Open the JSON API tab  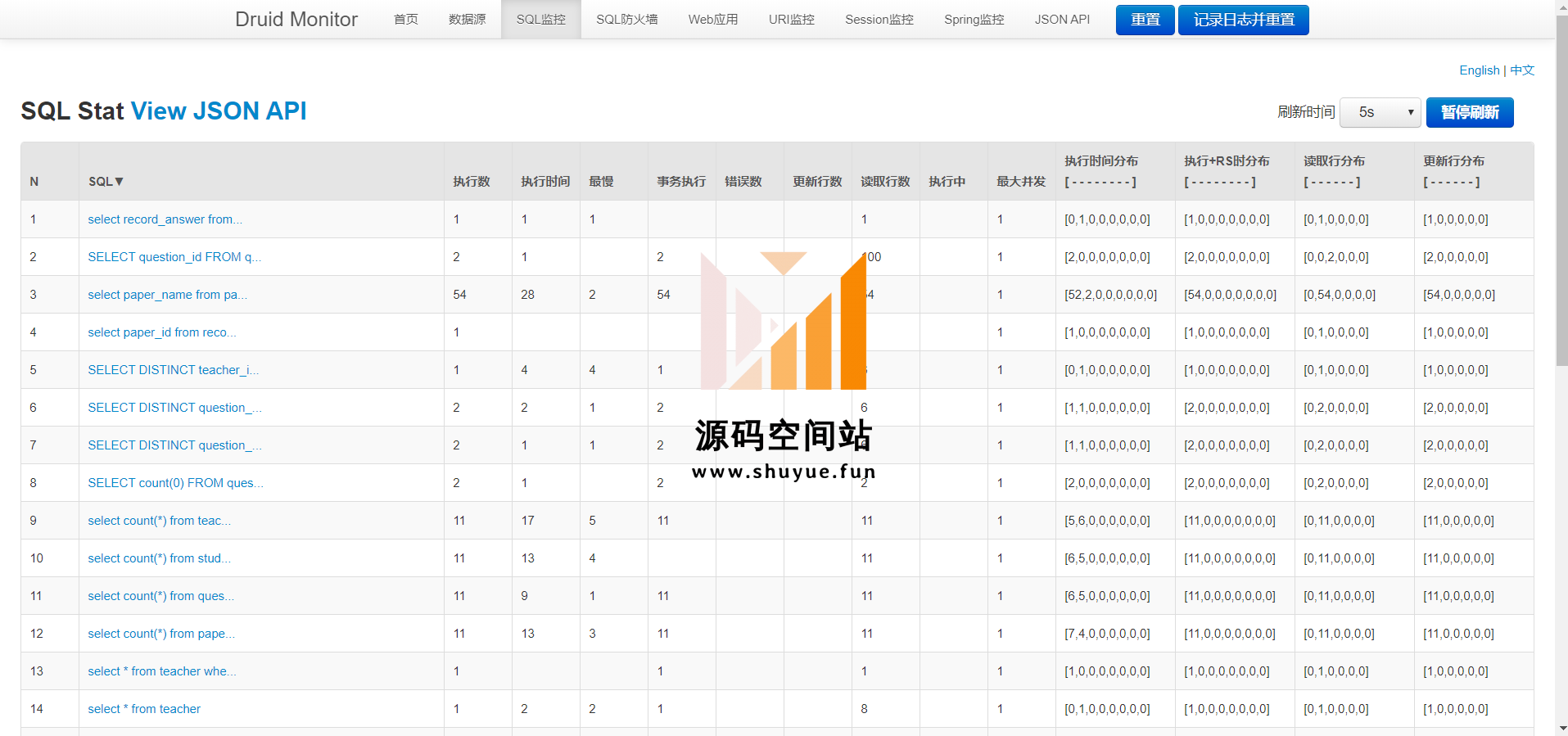coord(1062,19)
